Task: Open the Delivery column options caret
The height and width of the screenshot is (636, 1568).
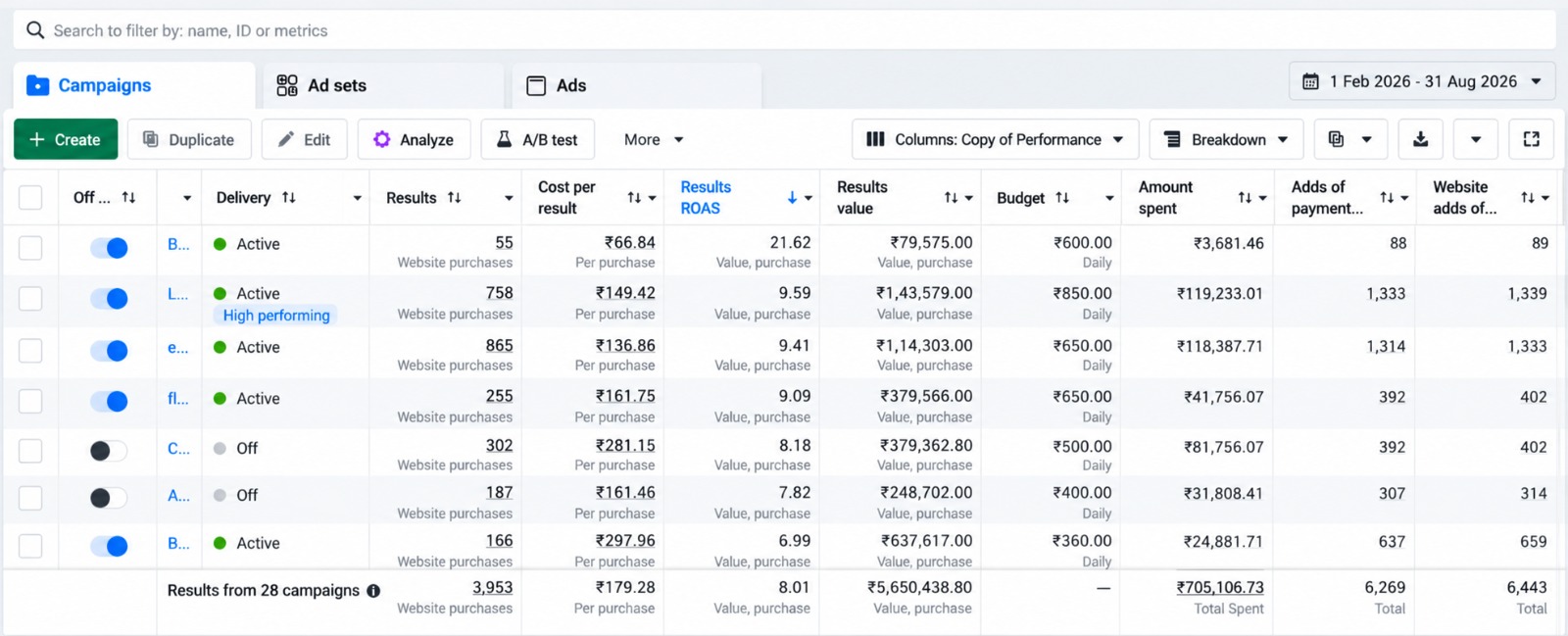Action: tap(358, 198)
